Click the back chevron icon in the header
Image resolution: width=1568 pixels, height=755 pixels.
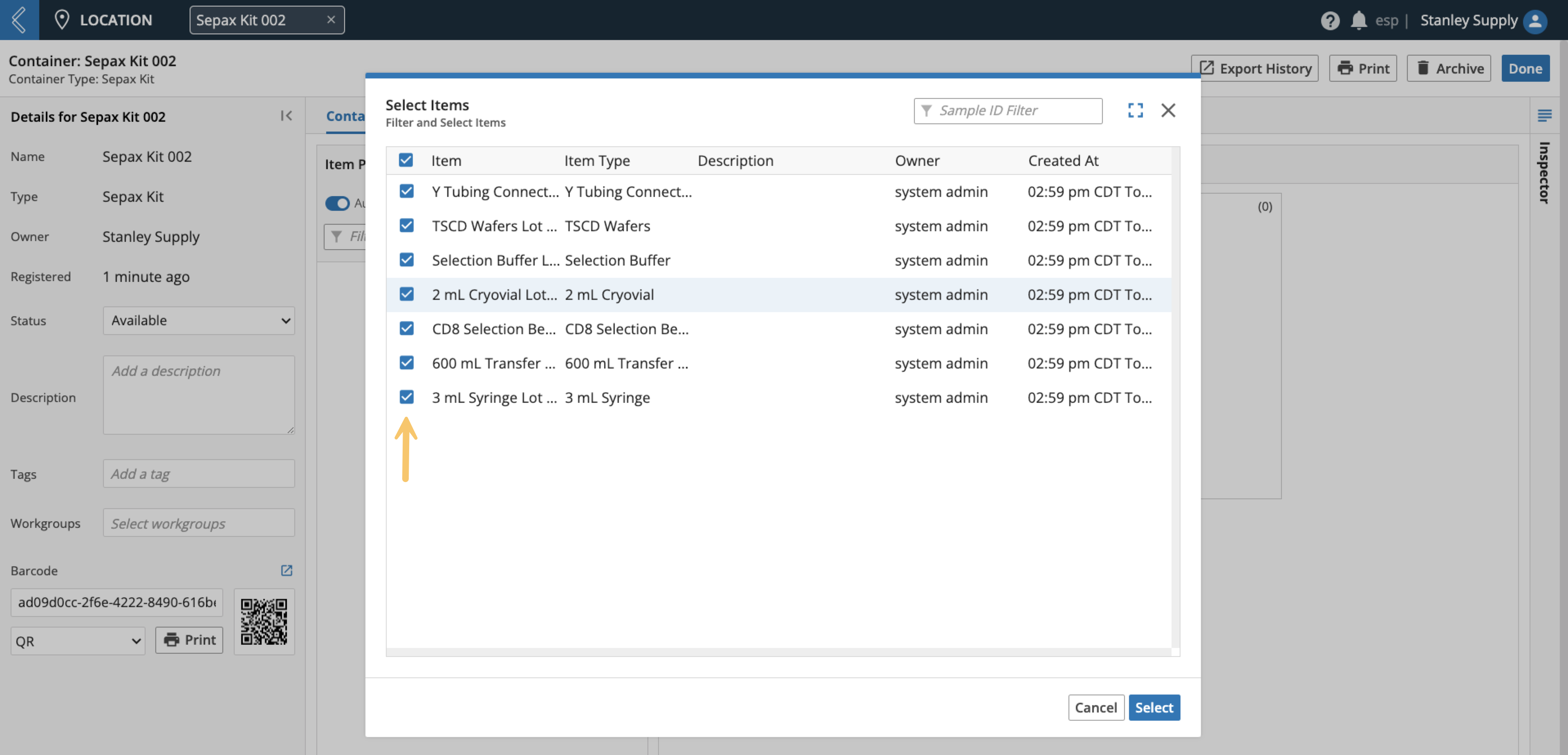(x=19, y=20)
